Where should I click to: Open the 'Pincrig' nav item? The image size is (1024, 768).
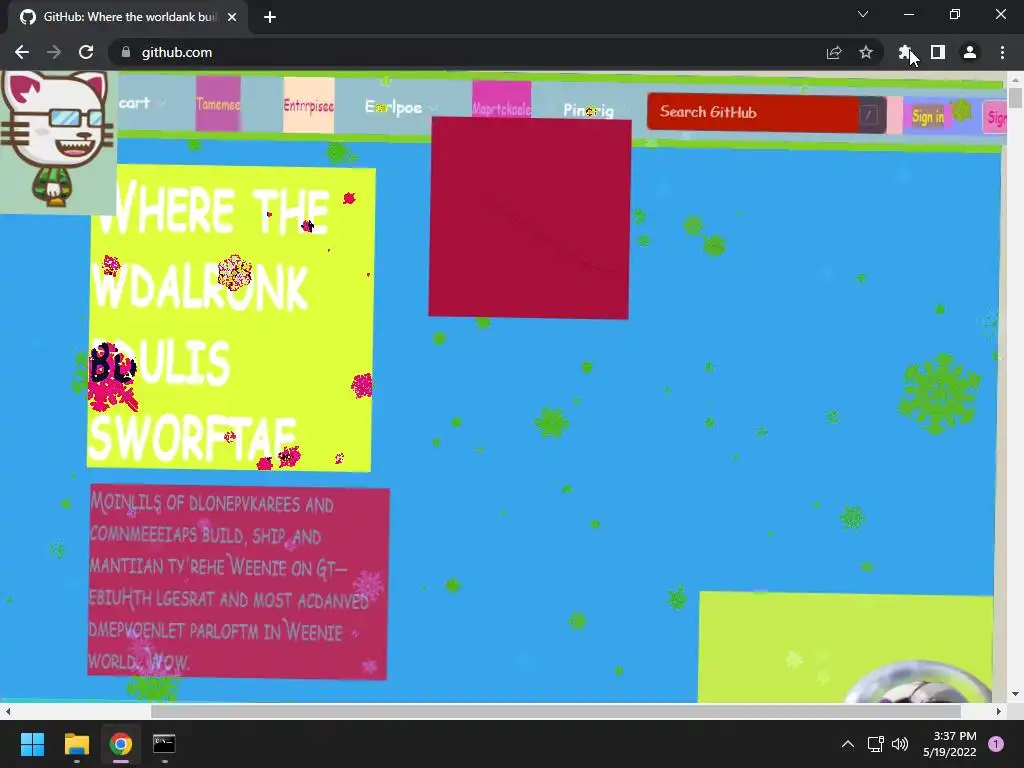click(588, 110)
